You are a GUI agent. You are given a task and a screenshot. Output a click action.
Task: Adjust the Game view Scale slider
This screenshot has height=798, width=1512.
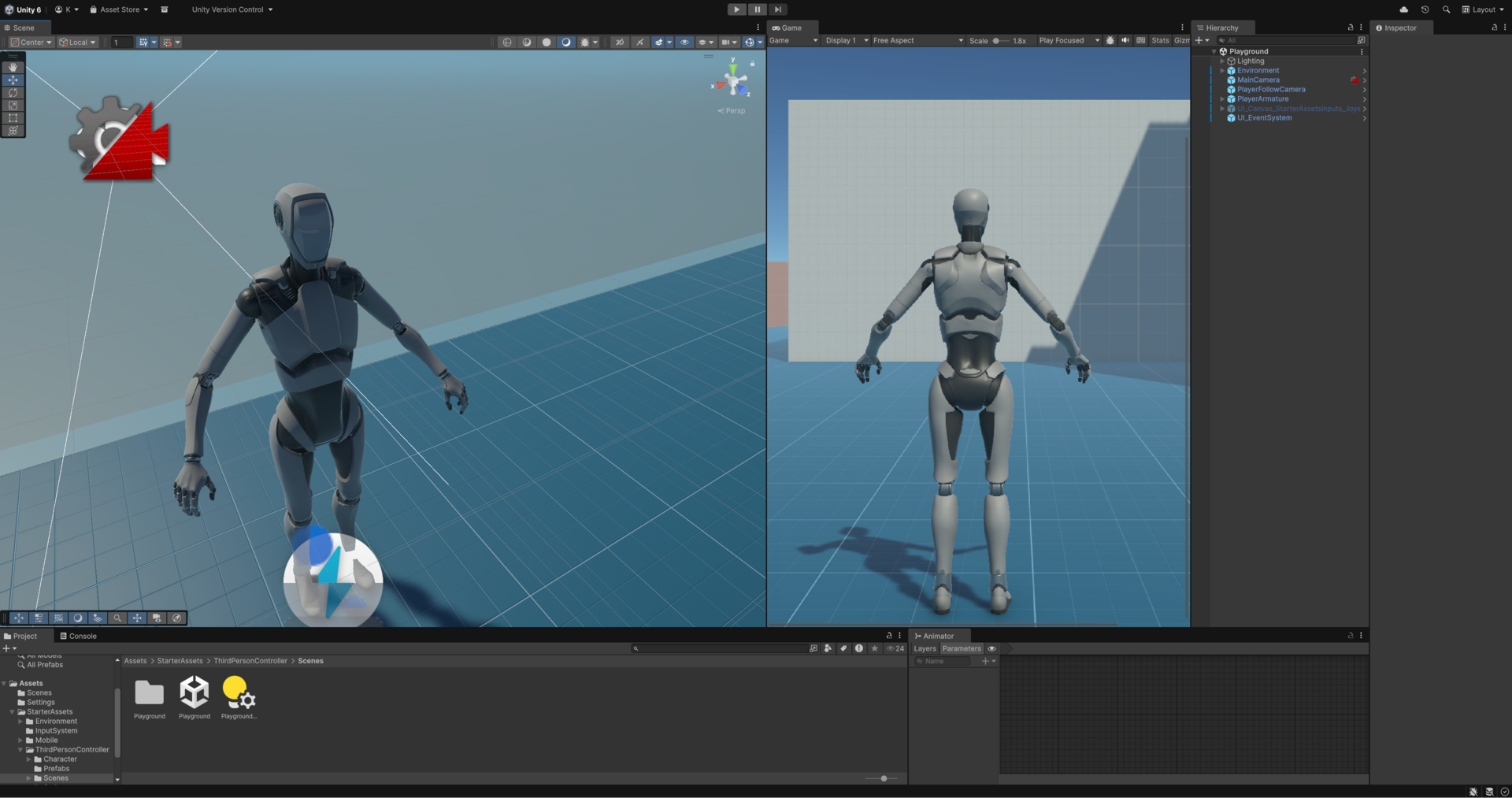coord(997,41)
